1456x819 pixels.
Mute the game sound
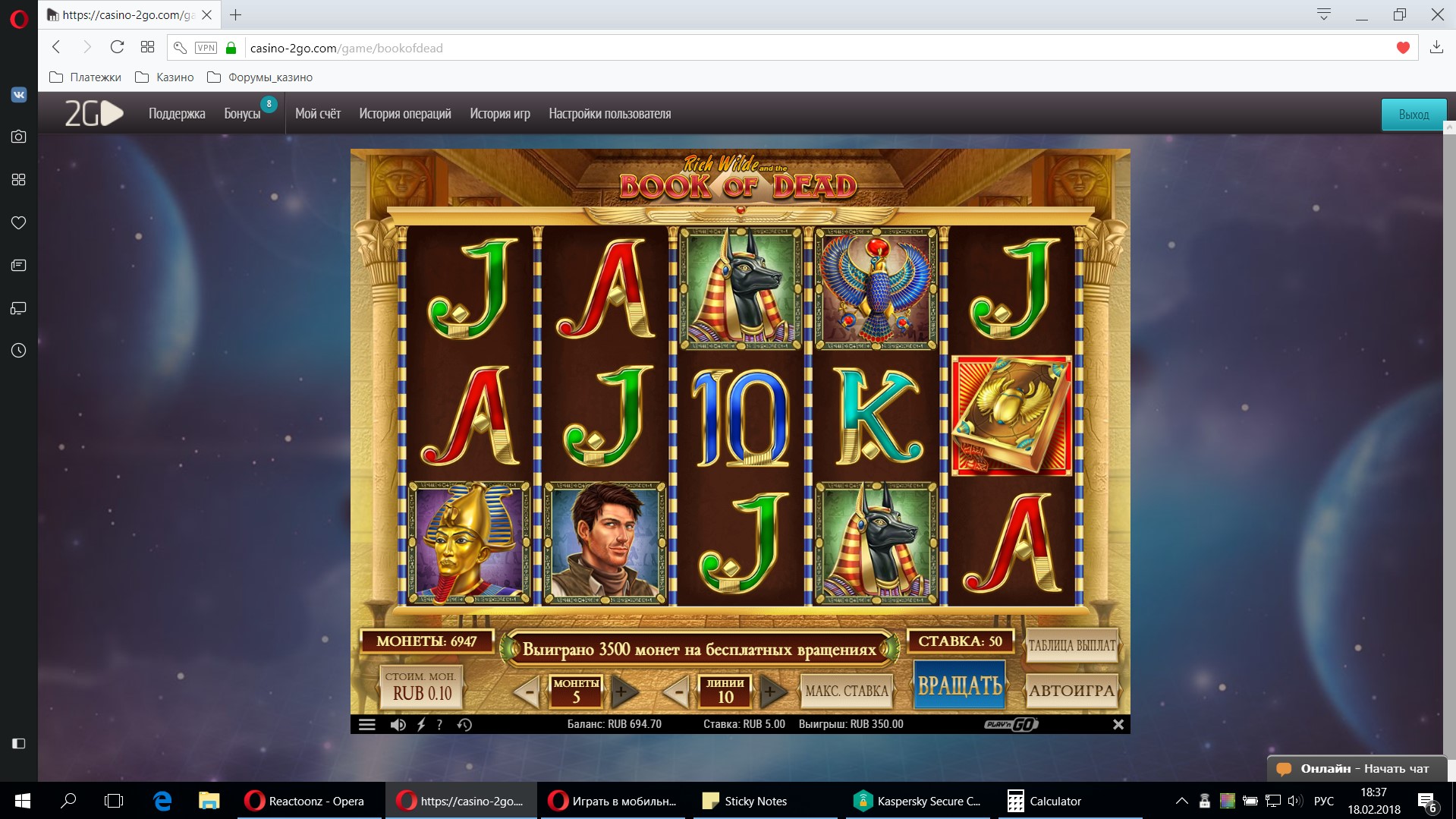[398, 725]
